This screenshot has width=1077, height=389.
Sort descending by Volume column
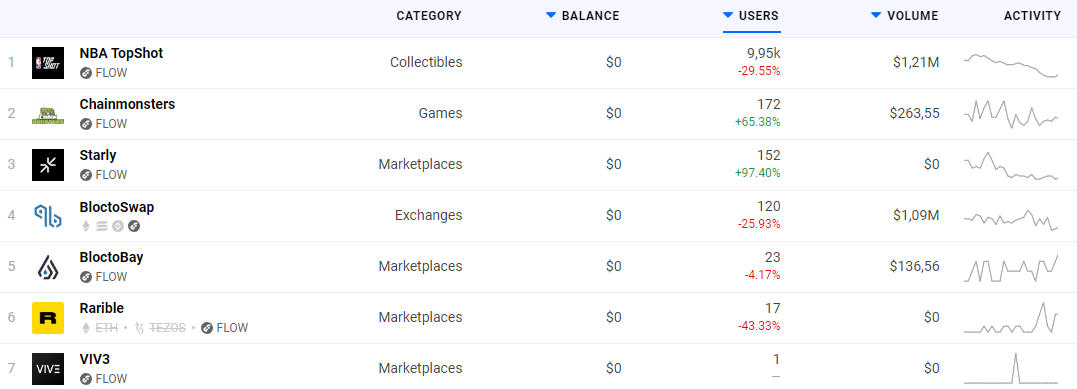(x=876, y=15)
